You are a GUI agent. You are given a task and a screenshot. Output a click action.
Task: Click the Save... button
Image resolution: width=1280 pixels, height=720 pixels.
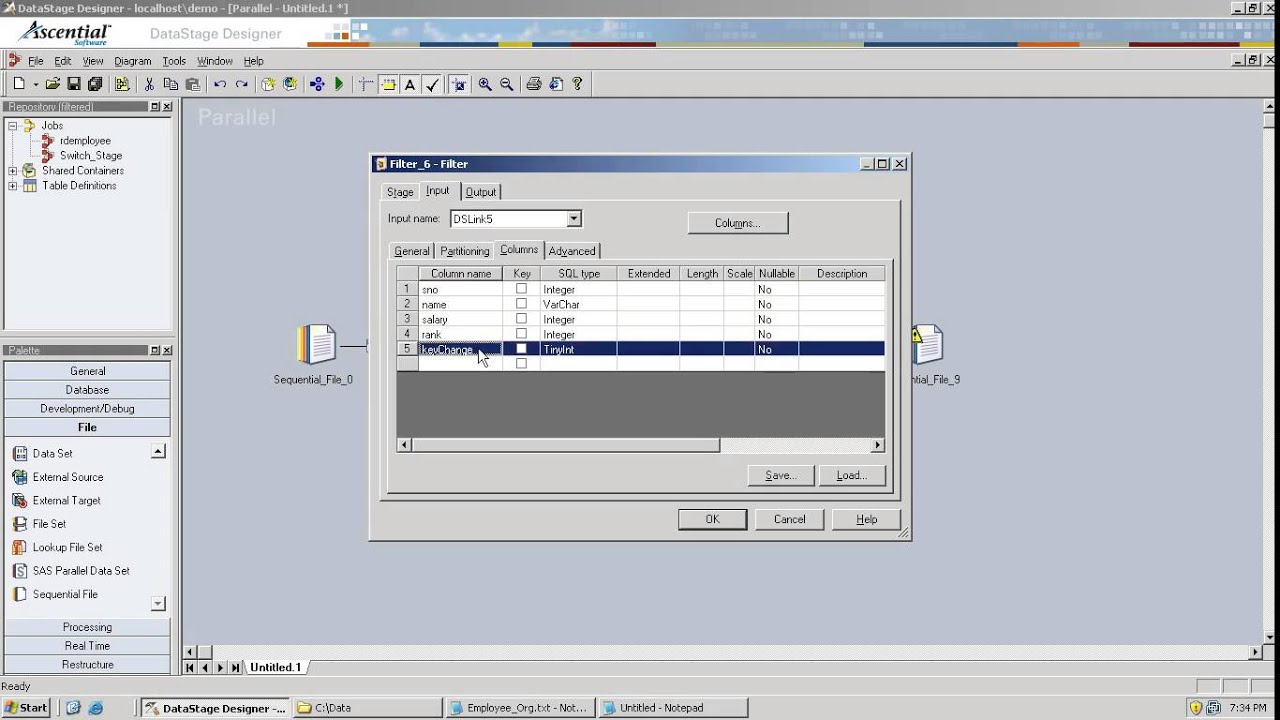click(x=781, y=475)
